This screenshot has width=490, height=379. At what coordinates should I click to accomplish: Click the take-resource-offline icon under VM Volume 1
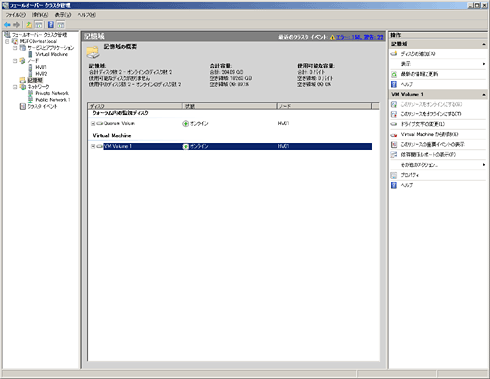coord(394,114)
